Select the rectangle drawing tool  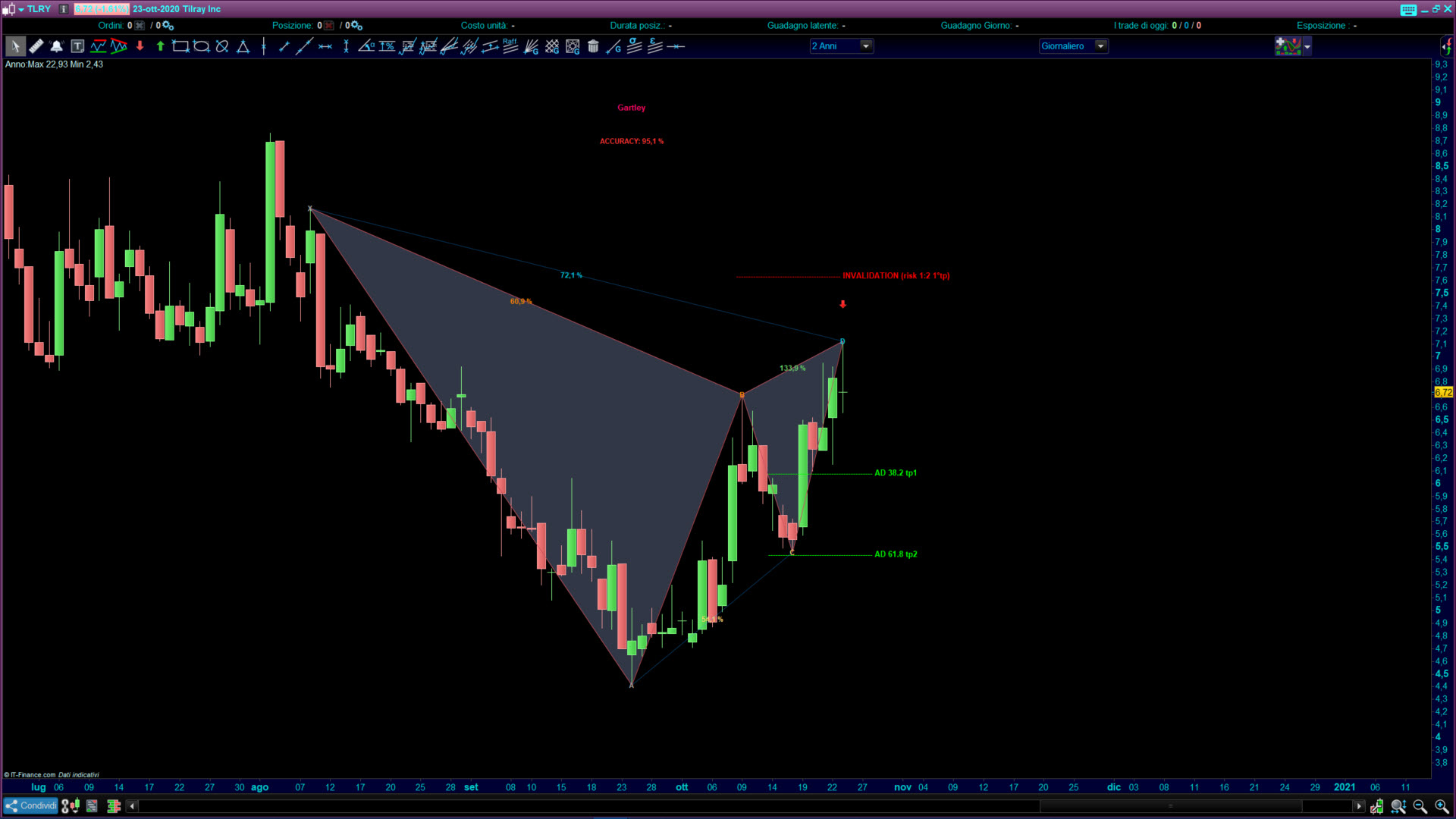point(180,46)
